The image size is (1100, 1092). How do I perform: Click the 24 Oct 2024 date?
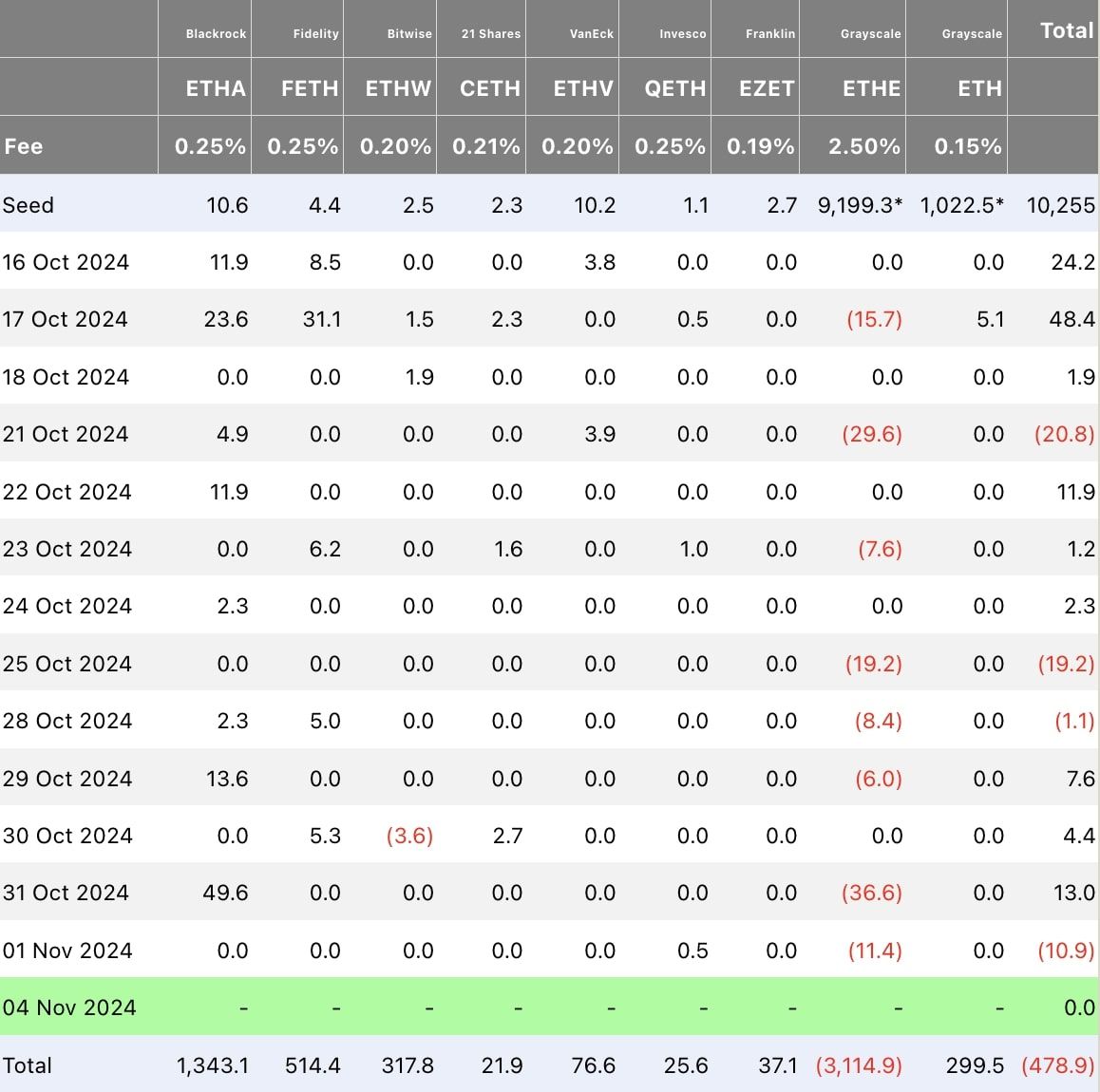point(67,606)
